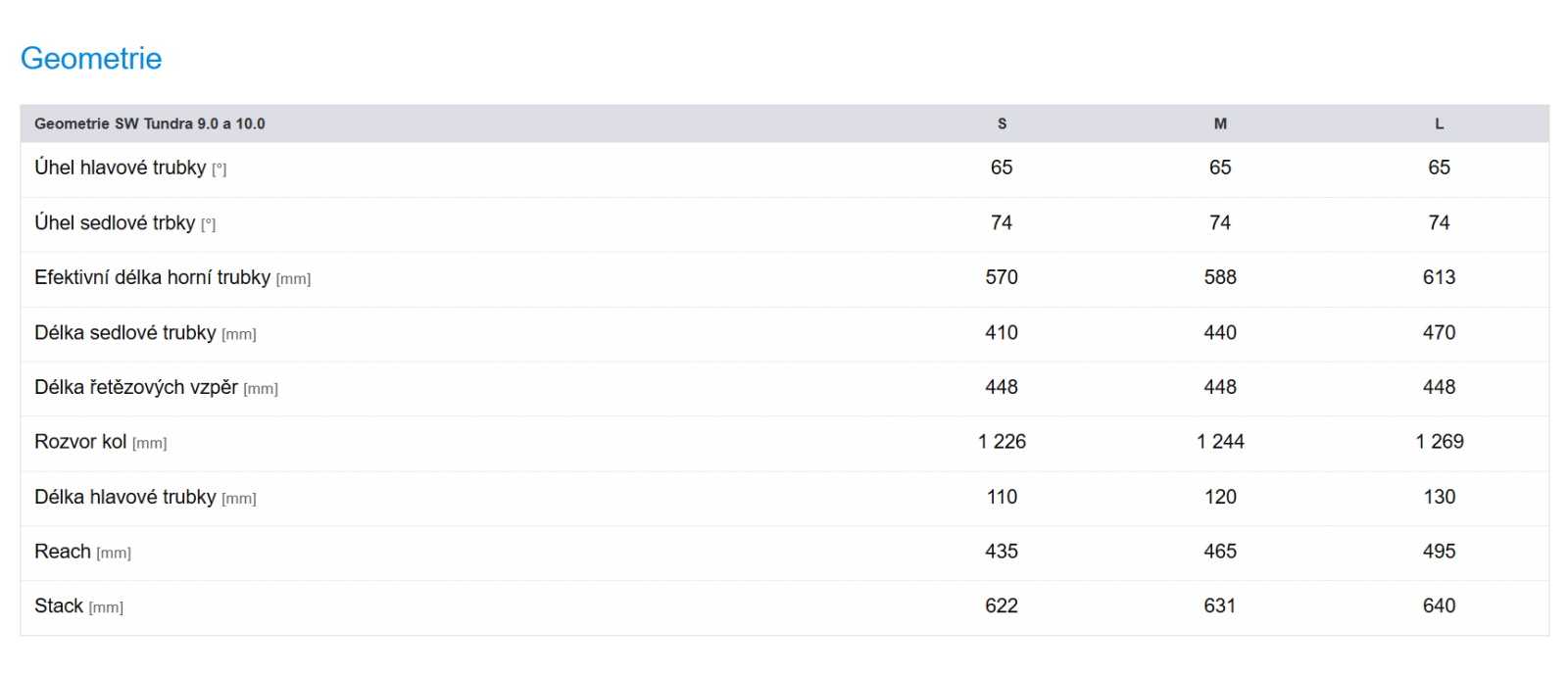The width and height of the screenshot is (1568, 677).
Task: Click the 'Rozvor kol' row label
Action: point(80,442)
